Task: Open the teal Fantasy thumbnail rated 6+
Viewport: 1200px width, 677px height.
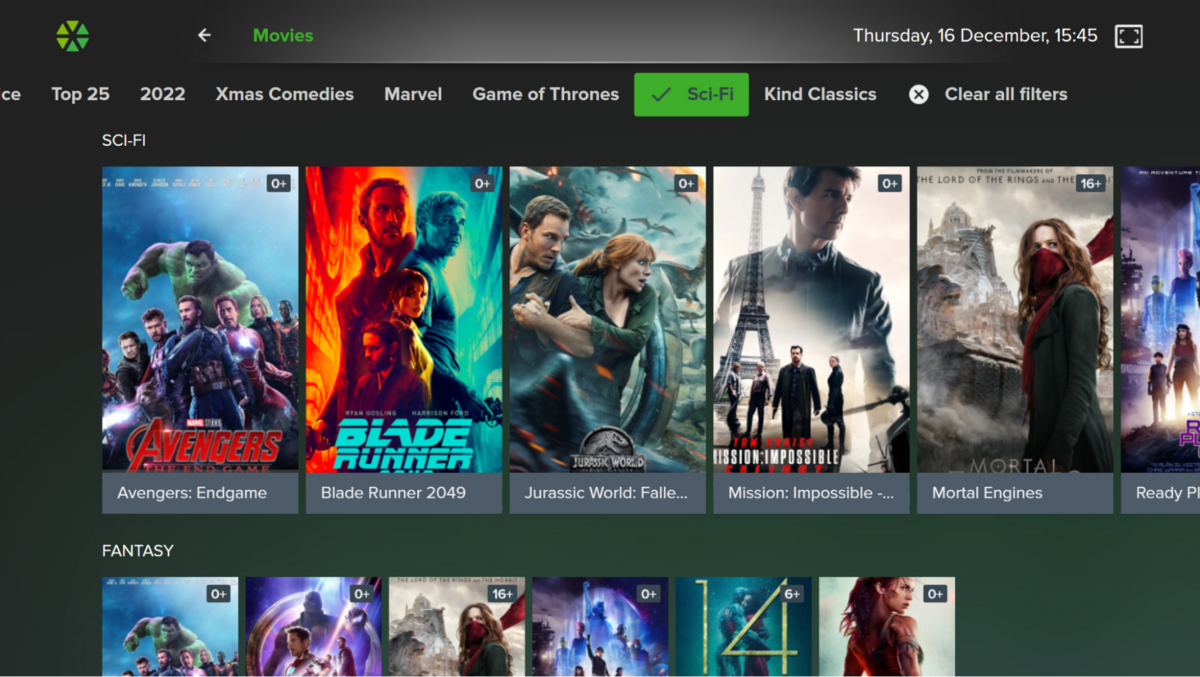Action: pos(744,627)
